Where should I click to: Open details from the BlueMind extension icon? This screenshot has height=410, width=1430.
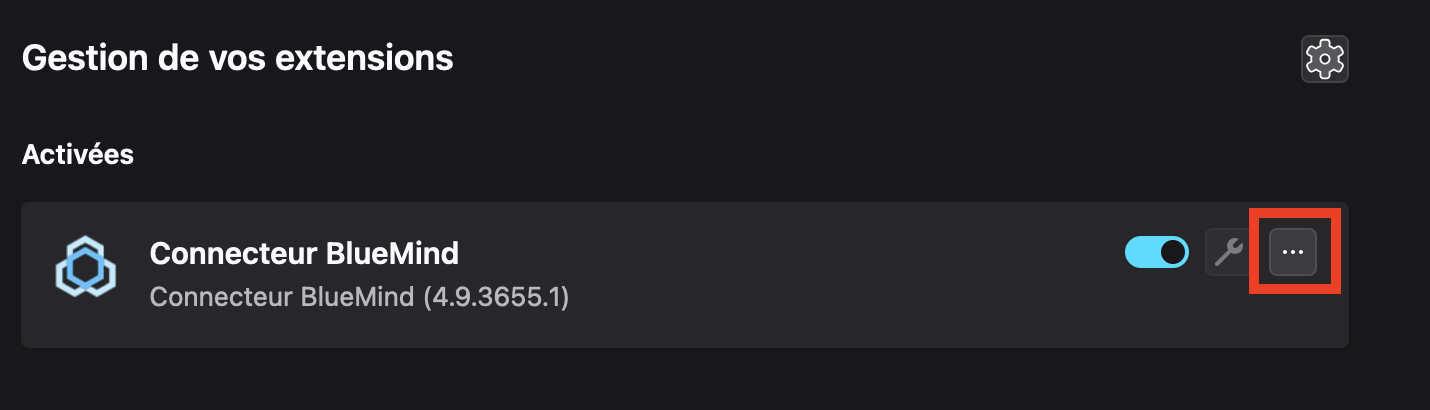coord(85,267)
